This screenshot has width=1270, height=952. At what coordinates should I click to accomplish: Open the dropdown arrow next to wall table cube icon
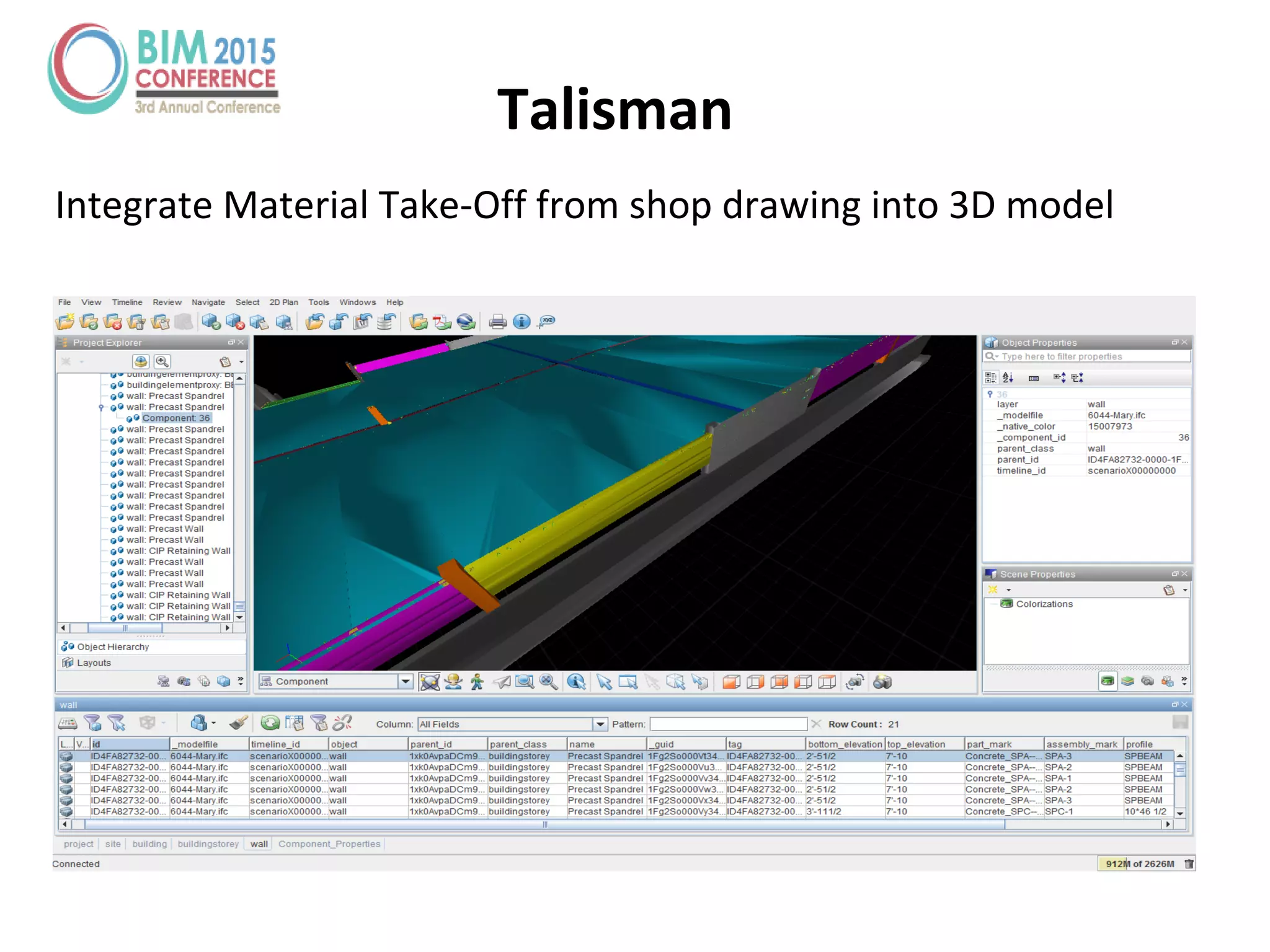click(x=214, y=723)
